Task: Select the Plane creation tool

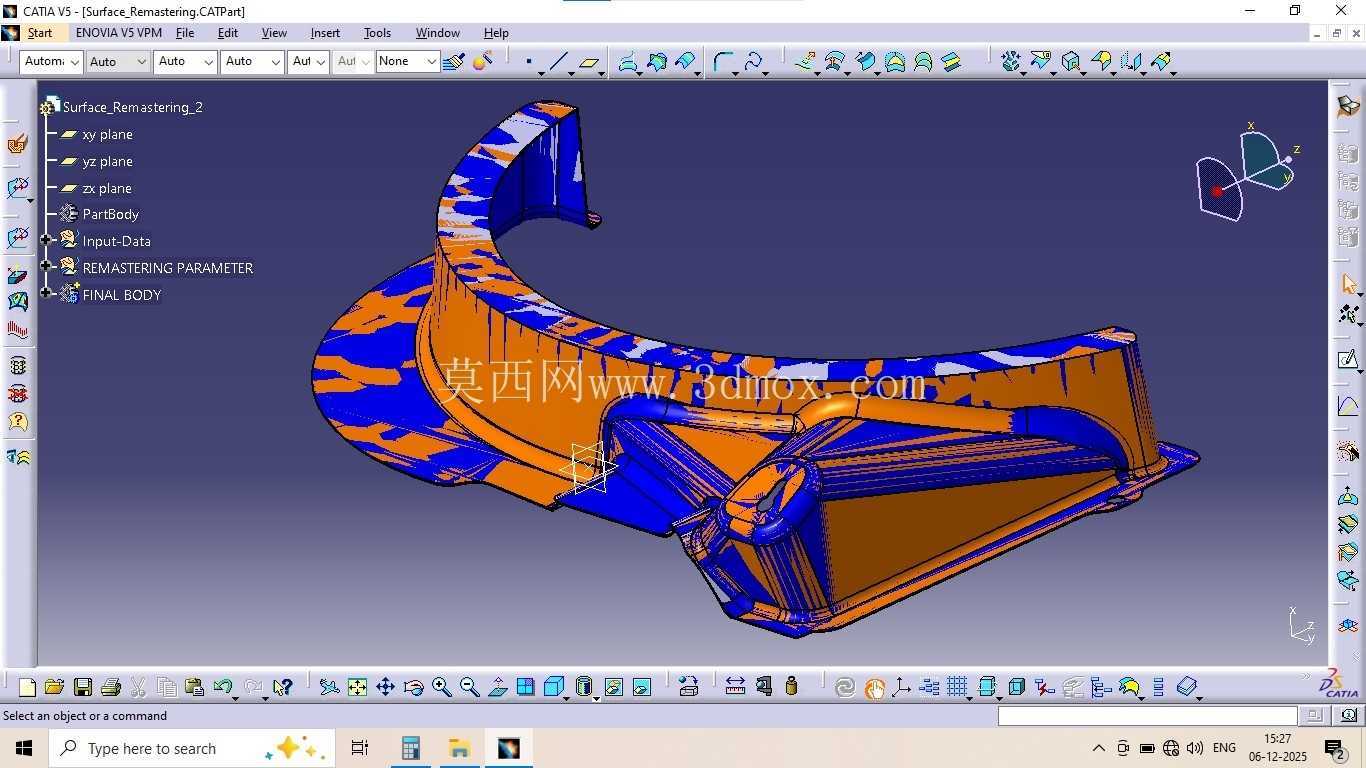Action: click(589, 62)
